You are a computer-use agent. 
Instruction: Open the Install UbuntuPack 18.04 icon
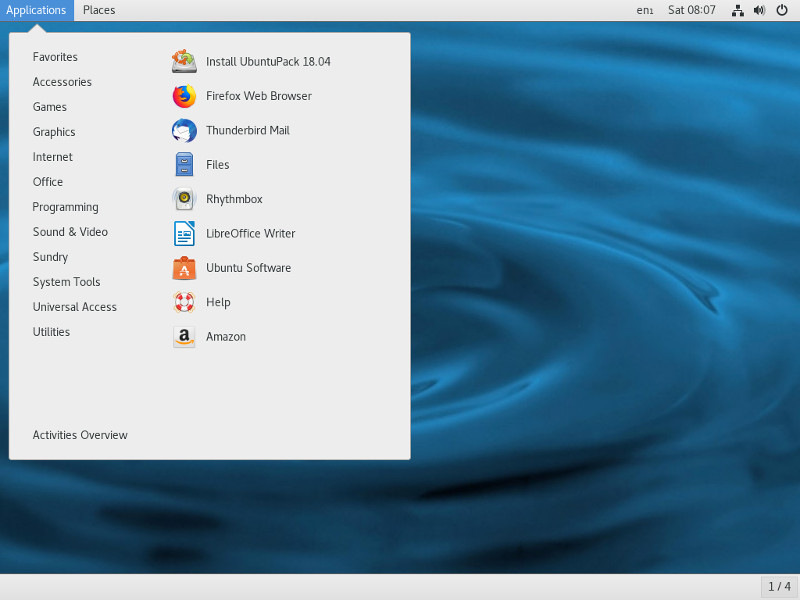click(184, 62)
